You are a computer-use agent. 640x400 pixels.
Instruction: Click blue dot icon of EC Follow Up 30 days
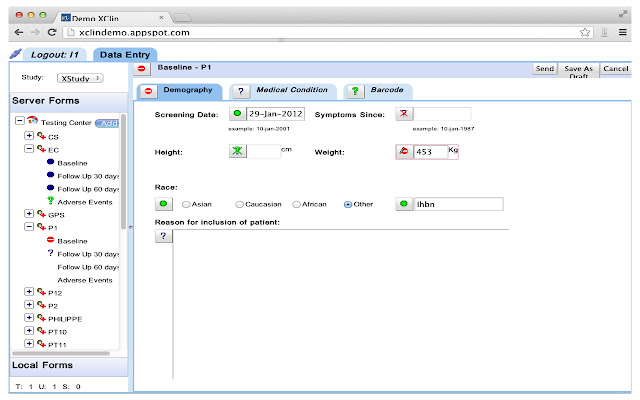tap(51, 175)
